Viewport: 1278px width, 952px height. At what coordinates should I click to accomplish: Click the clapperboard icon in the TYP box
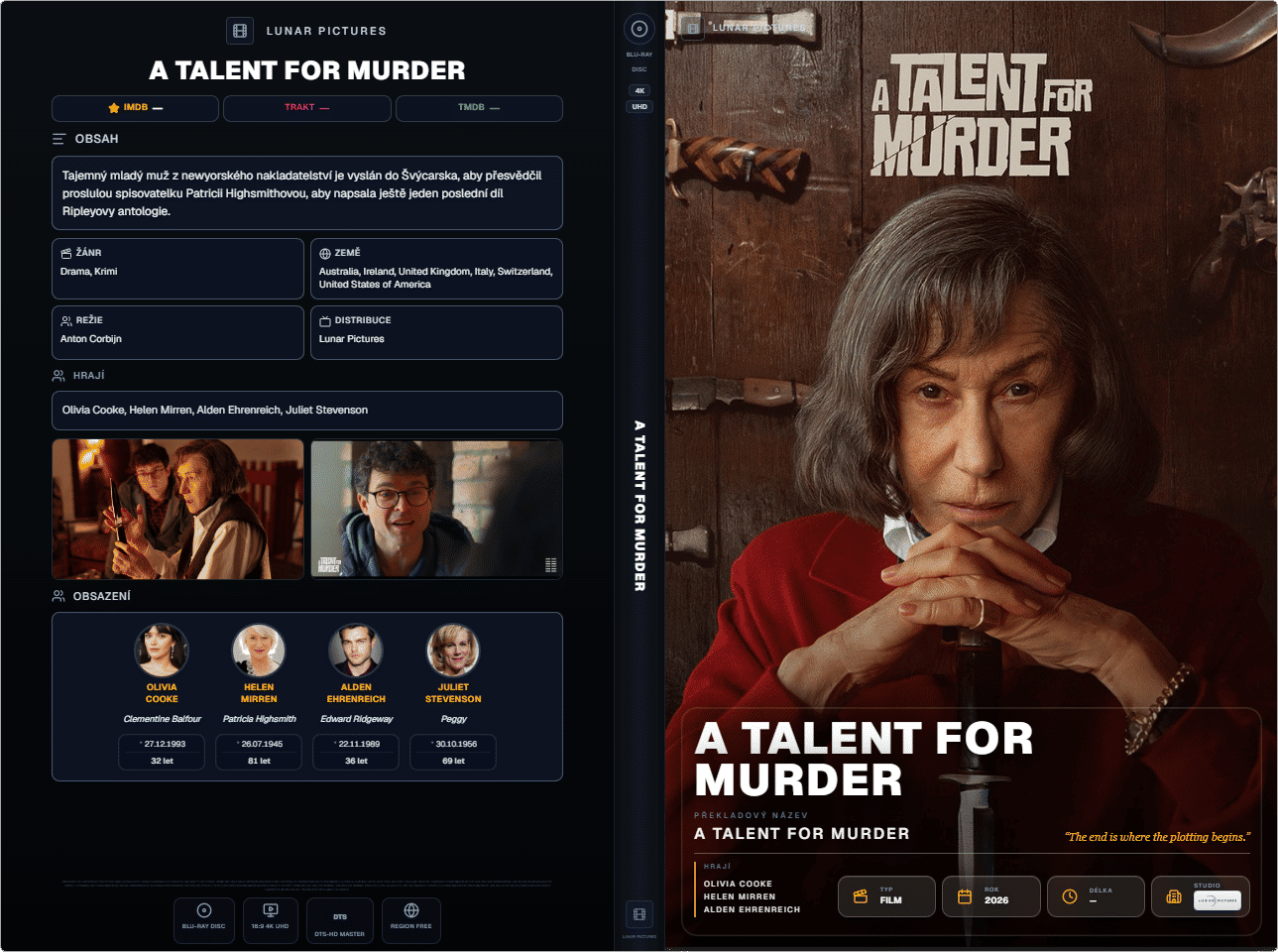[861, 896]
